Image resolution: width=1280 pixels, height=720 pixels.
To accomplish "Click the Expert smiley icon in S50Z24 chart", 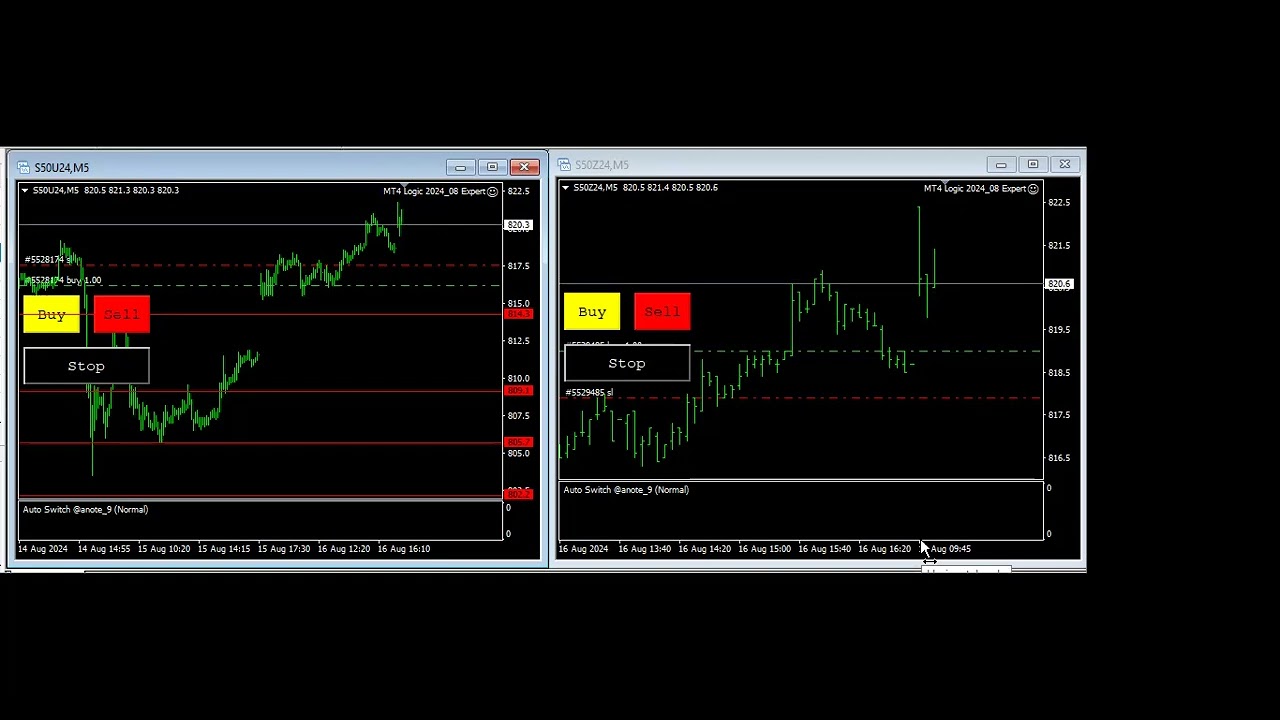I will 1033,188.
